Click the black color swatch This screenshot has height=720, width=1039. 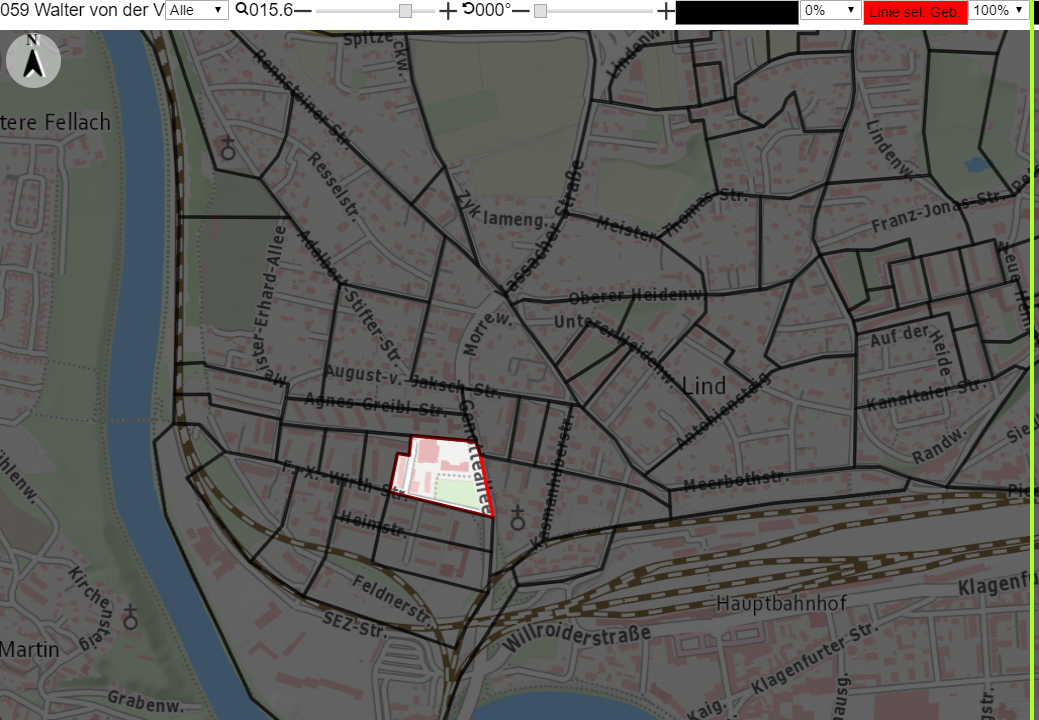[737, 12]
